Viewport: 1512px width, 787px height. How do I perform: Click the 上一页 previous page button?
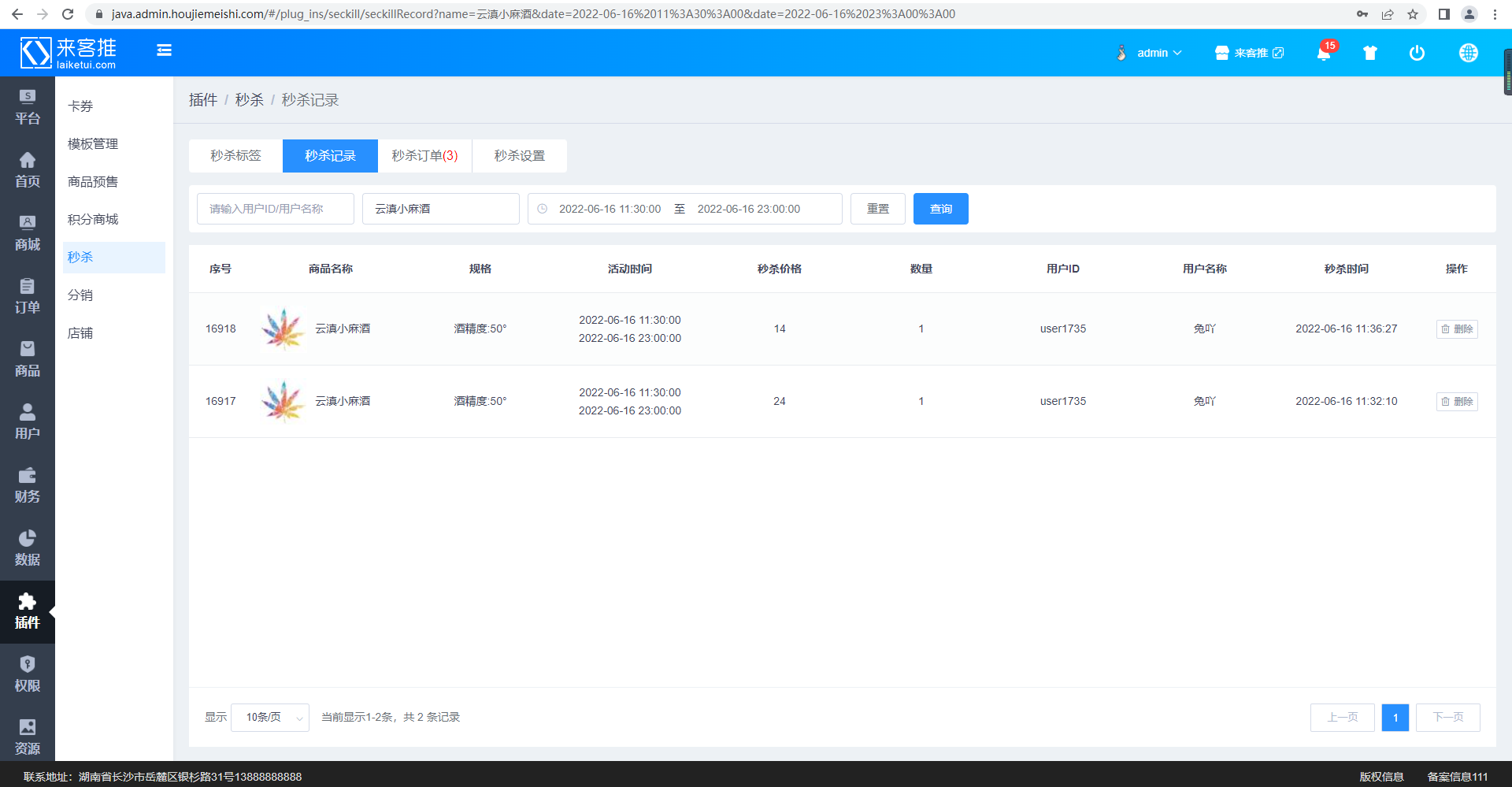coord(1343,718)
